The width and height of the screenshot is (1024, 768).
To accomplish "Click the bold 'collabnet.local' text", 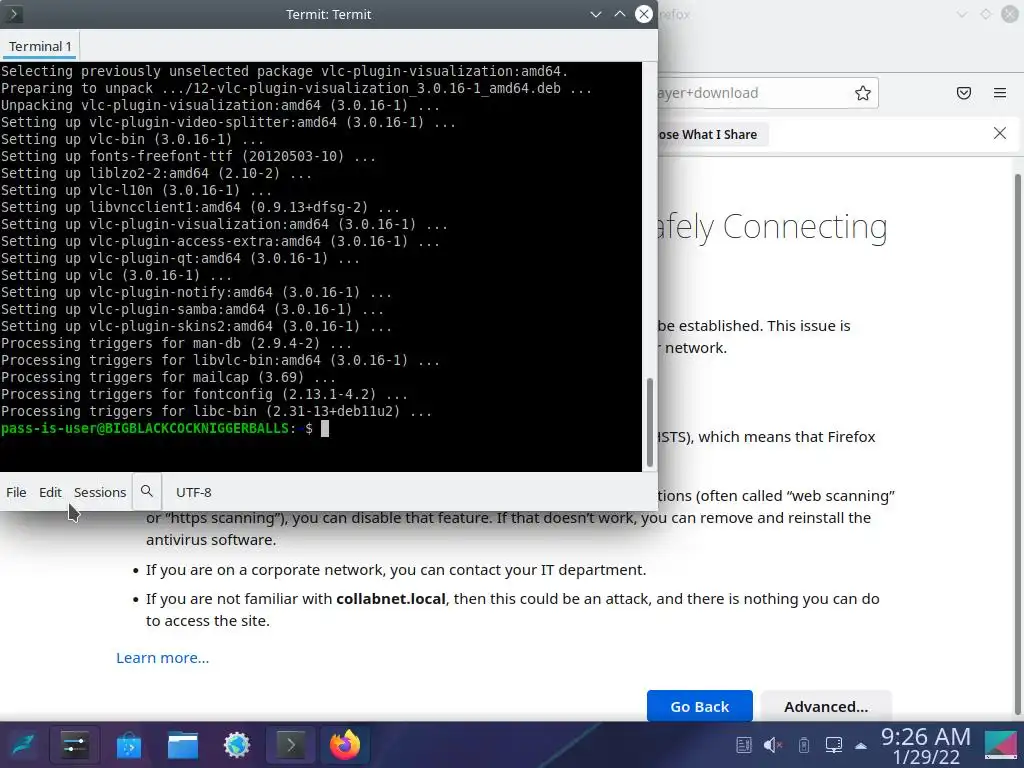I will [391, 599].
